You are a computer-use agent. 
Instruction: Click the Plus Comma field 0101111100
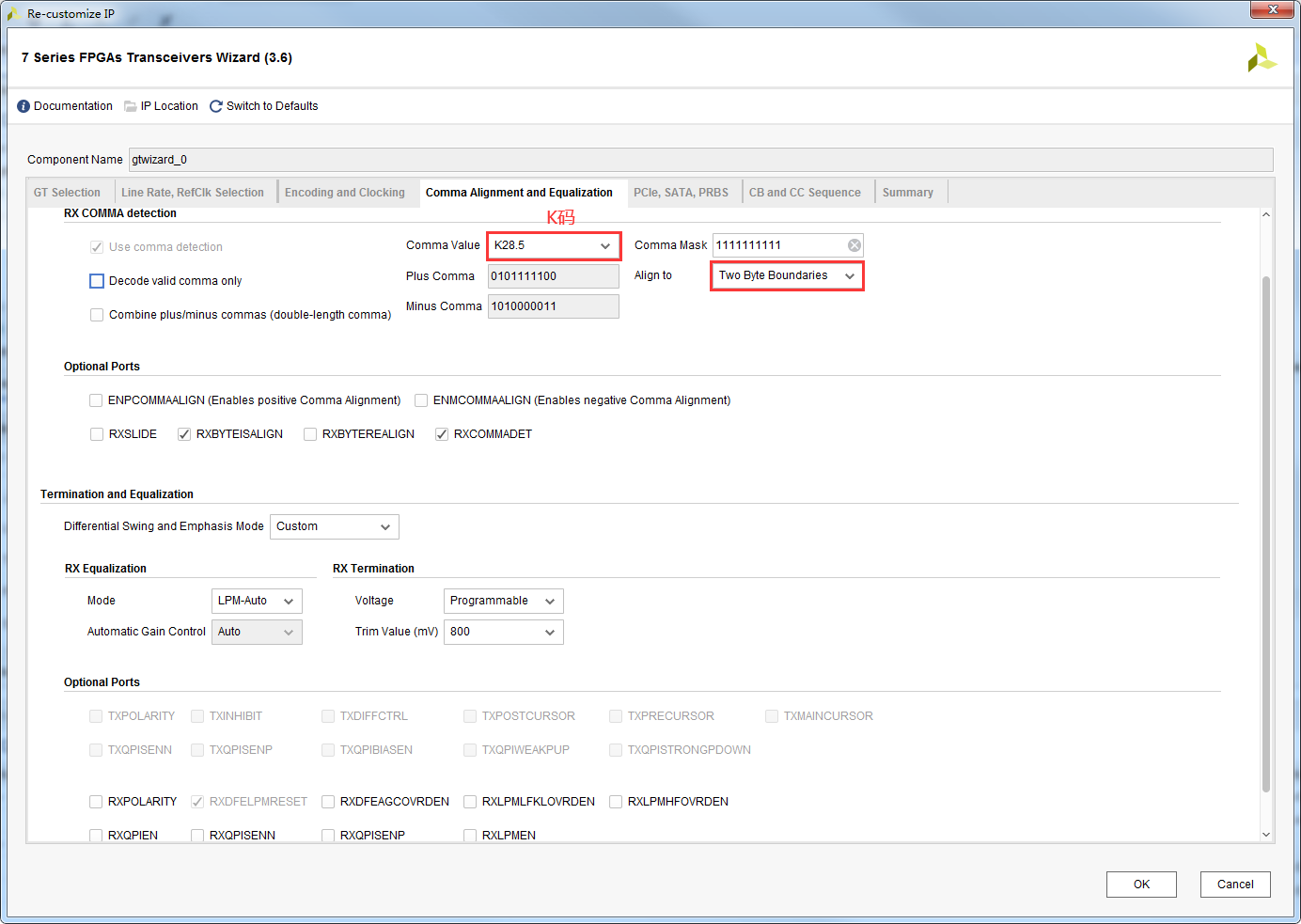click(x=553, y=276)
